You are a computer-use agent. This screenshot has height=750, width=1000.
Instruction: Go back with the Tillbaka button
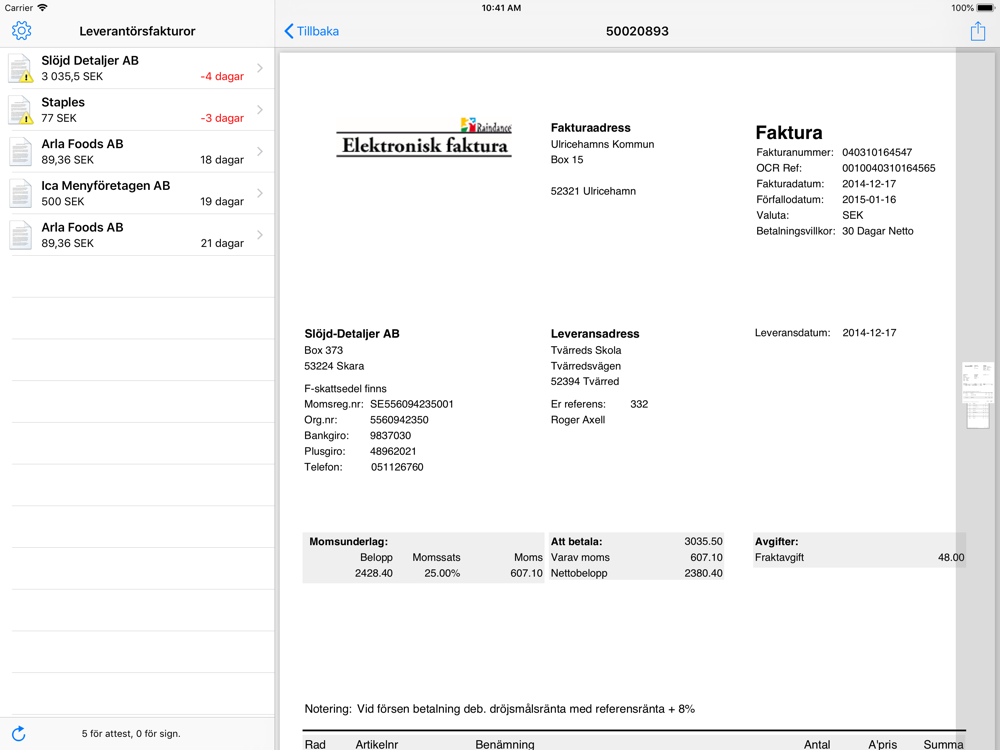point(312,31)
